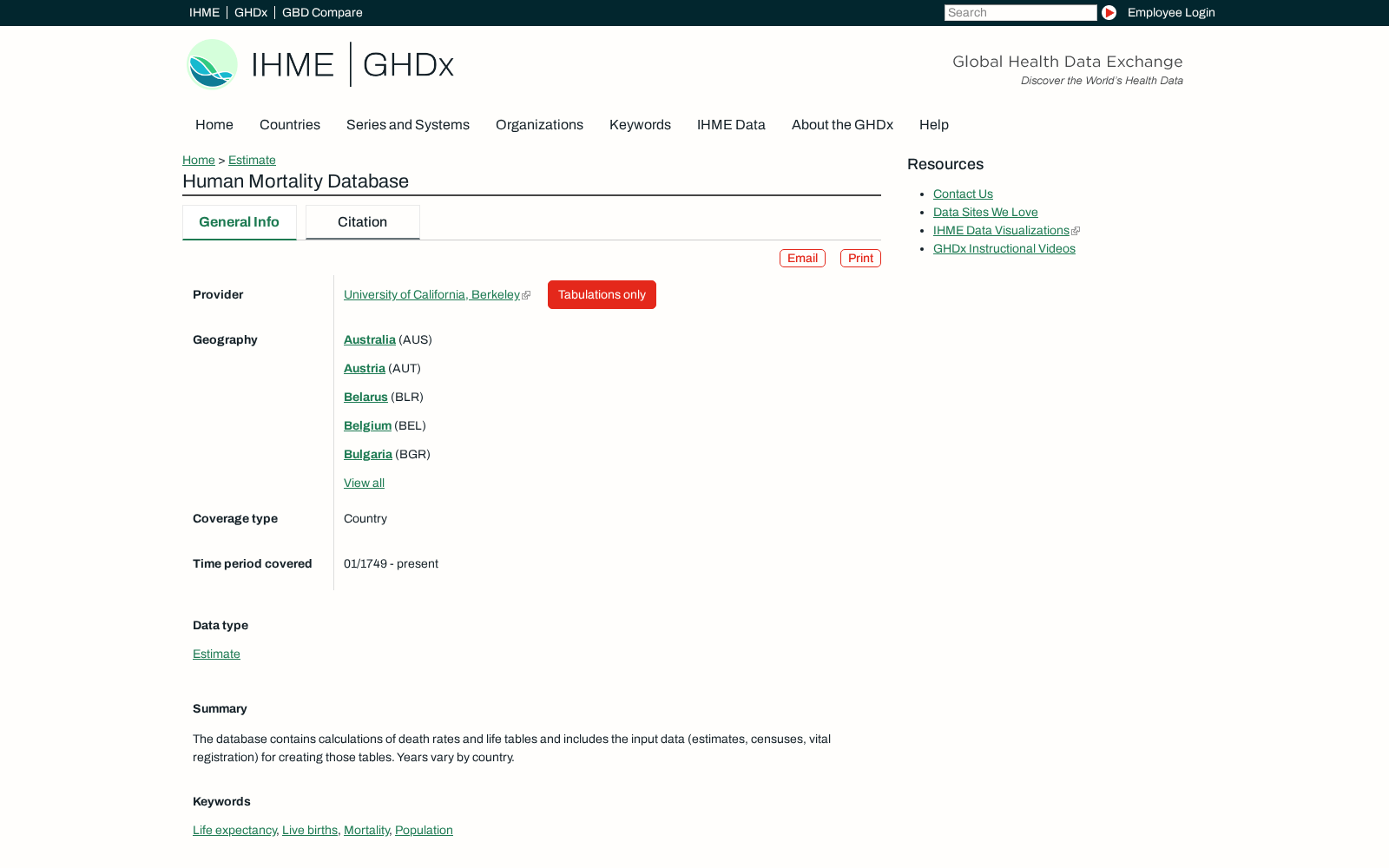Open the GBD Compare link in top bar
Screen dimensions: 1389x868
tap(322, 13)
